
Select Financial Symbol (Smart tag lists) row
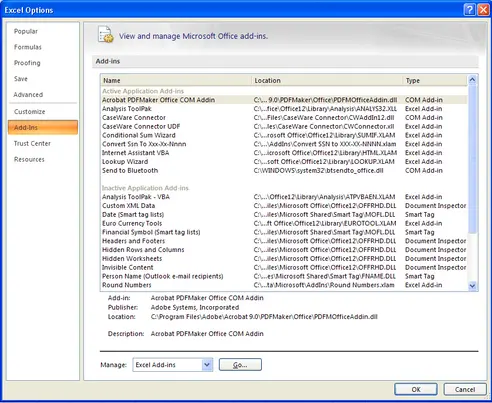point(284,232)
